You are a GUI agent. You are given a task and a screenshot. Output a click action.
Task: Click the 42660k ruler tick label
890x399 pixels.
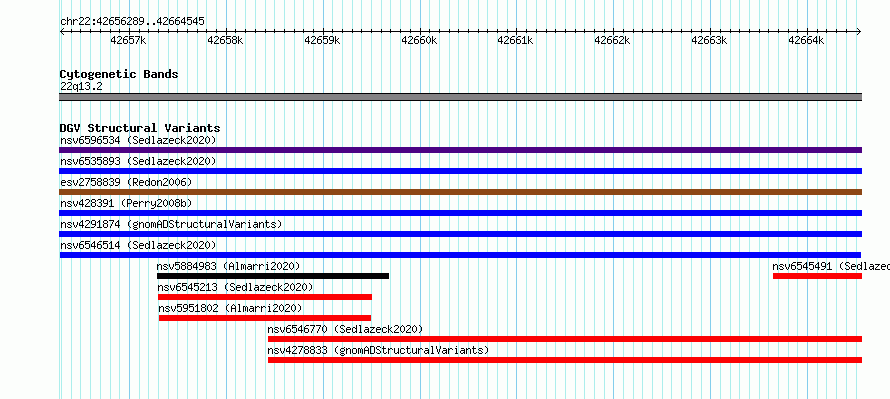(x=419, y=41)
